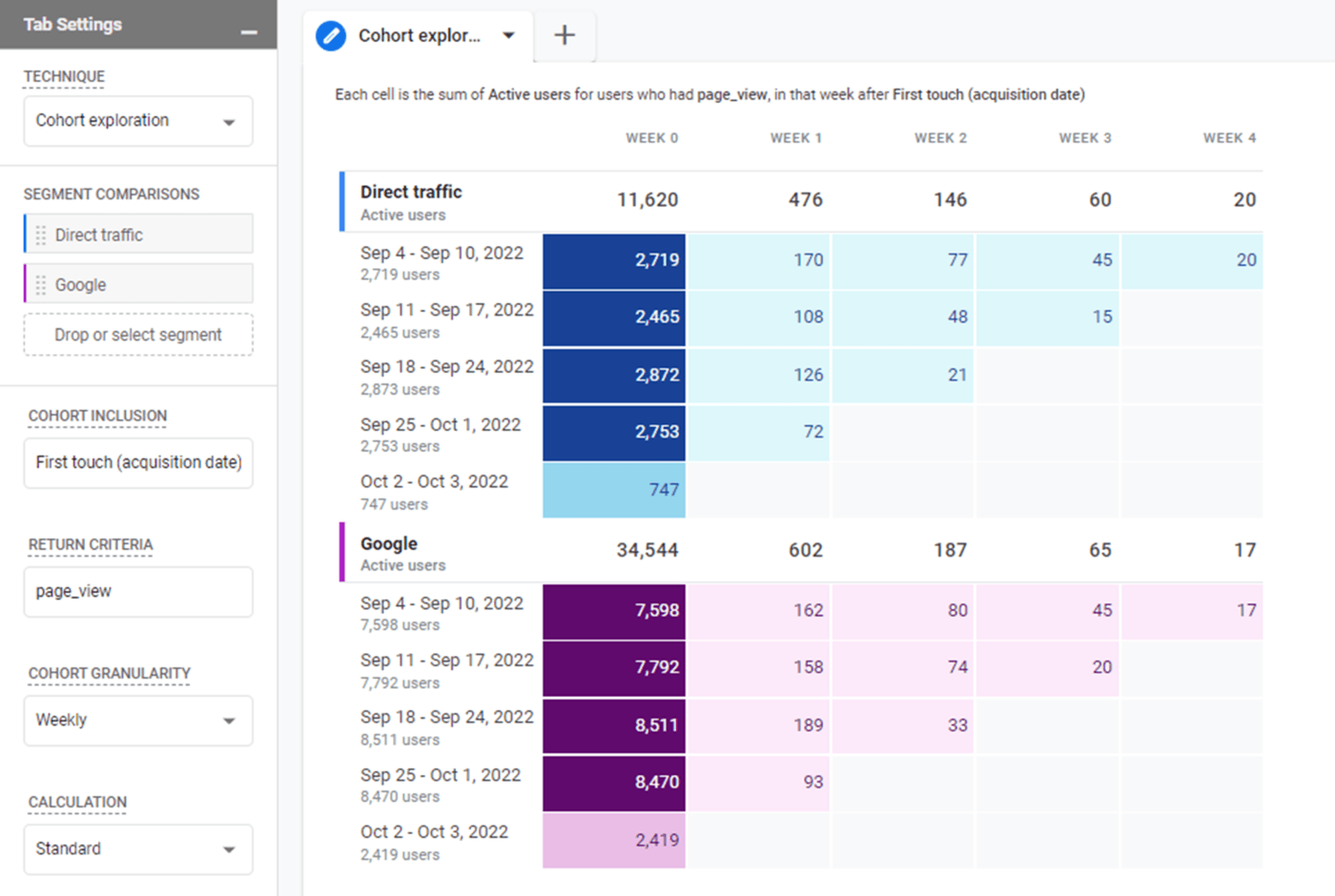
Task: Minimize the Tab Settings panel
Action: 249,31
